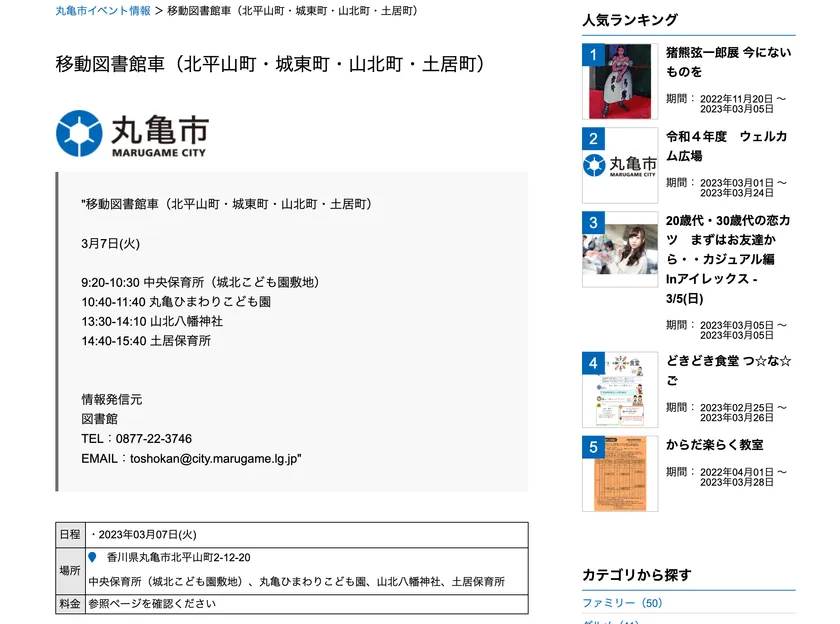Open rank 5 orange flyer thumbnail
This screenshot has width=840, height=624.
[620, 473]
